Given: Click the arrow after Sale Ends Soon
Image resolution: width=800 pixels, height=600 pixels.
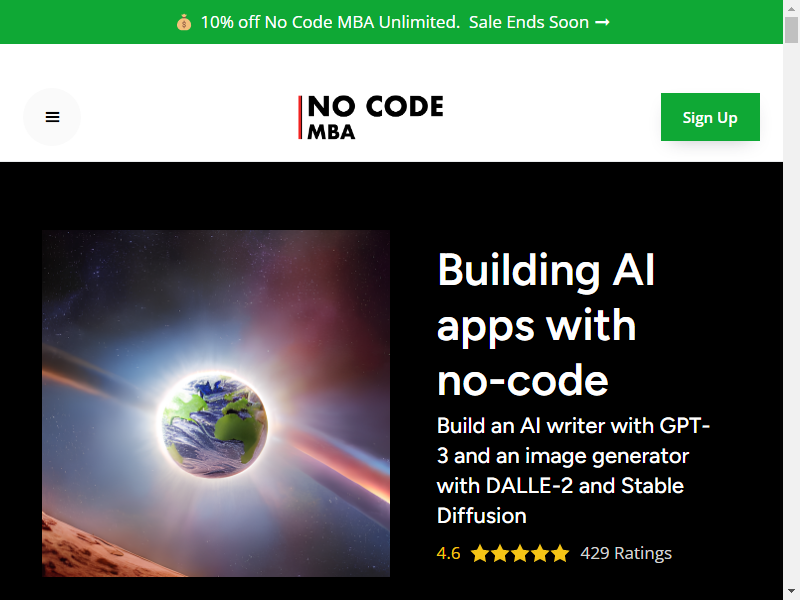Looking at the screenshot, I should point(603,22).
